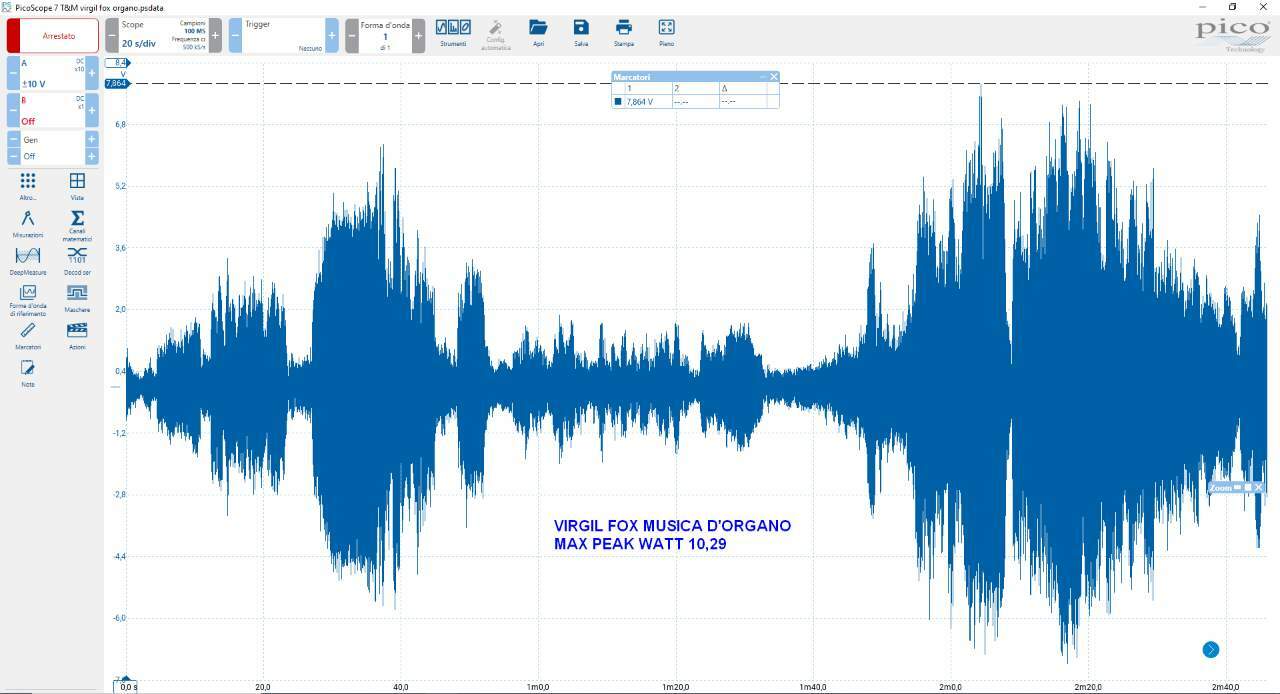Open the Trigger settings panel
This screenshot has width=1280, height=694.
[x=283, y=35]
